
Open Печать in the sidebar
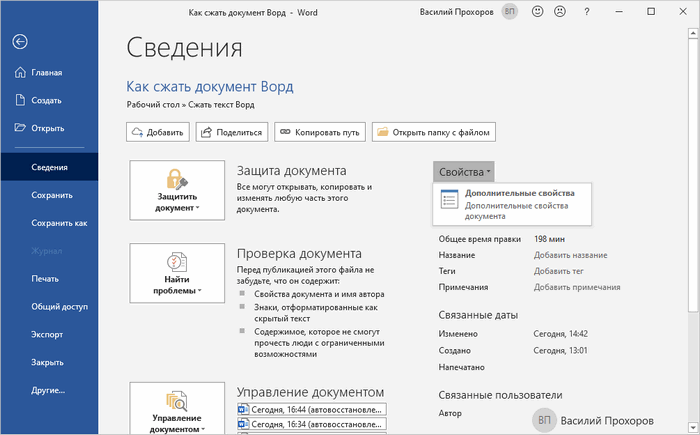point(49,279)
